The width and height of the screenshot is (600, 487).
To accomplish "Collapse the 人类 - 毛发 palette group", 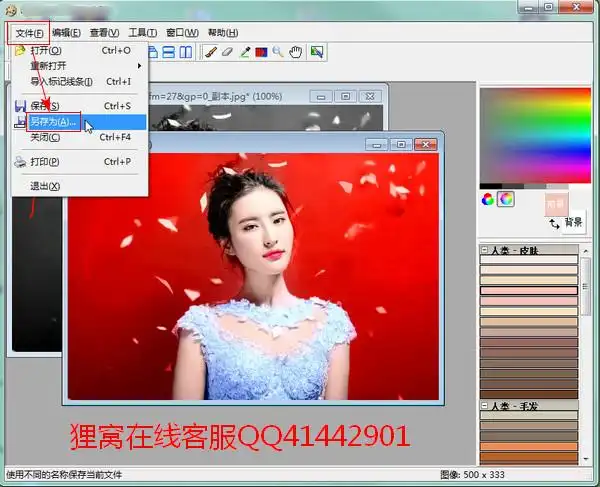I will click(x=484, y=405).
